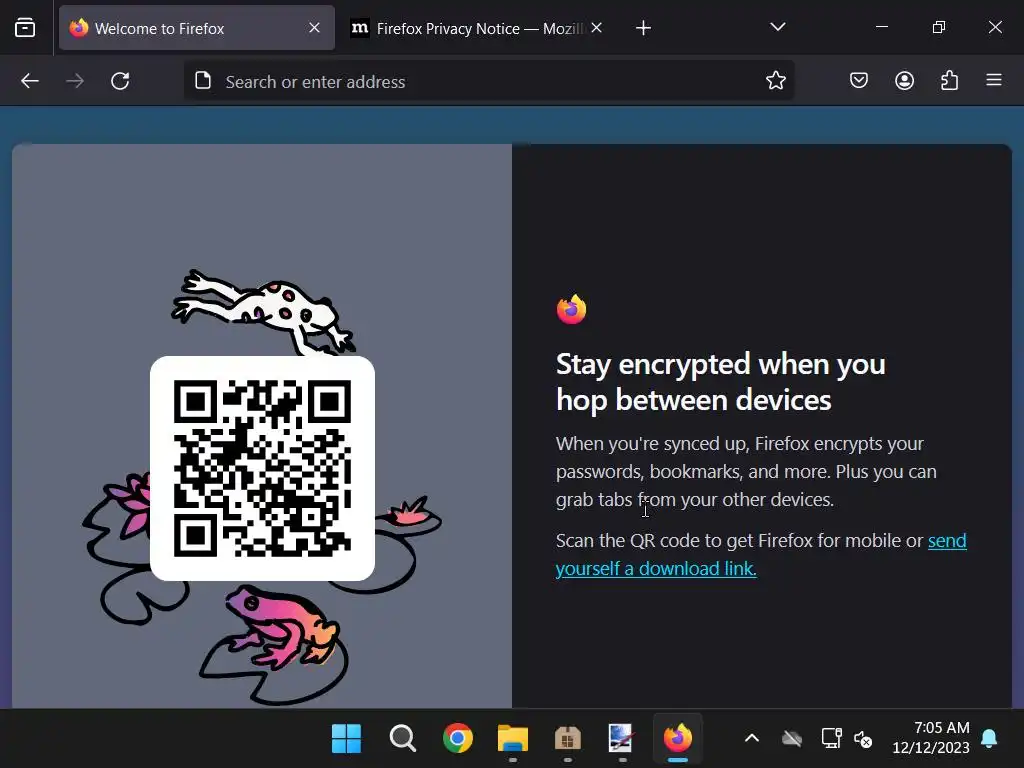Click the page identity icon in the address bar
This screenshot has width=1024, height=768.
[x=203, y=81]
